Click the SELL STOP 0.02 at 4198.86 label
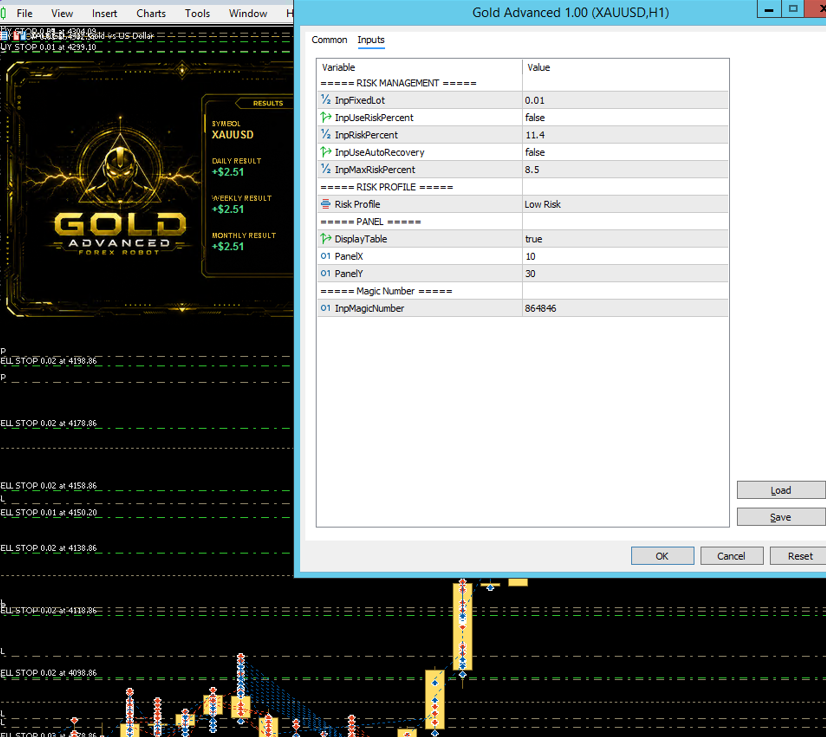 (x=48, y=361)
